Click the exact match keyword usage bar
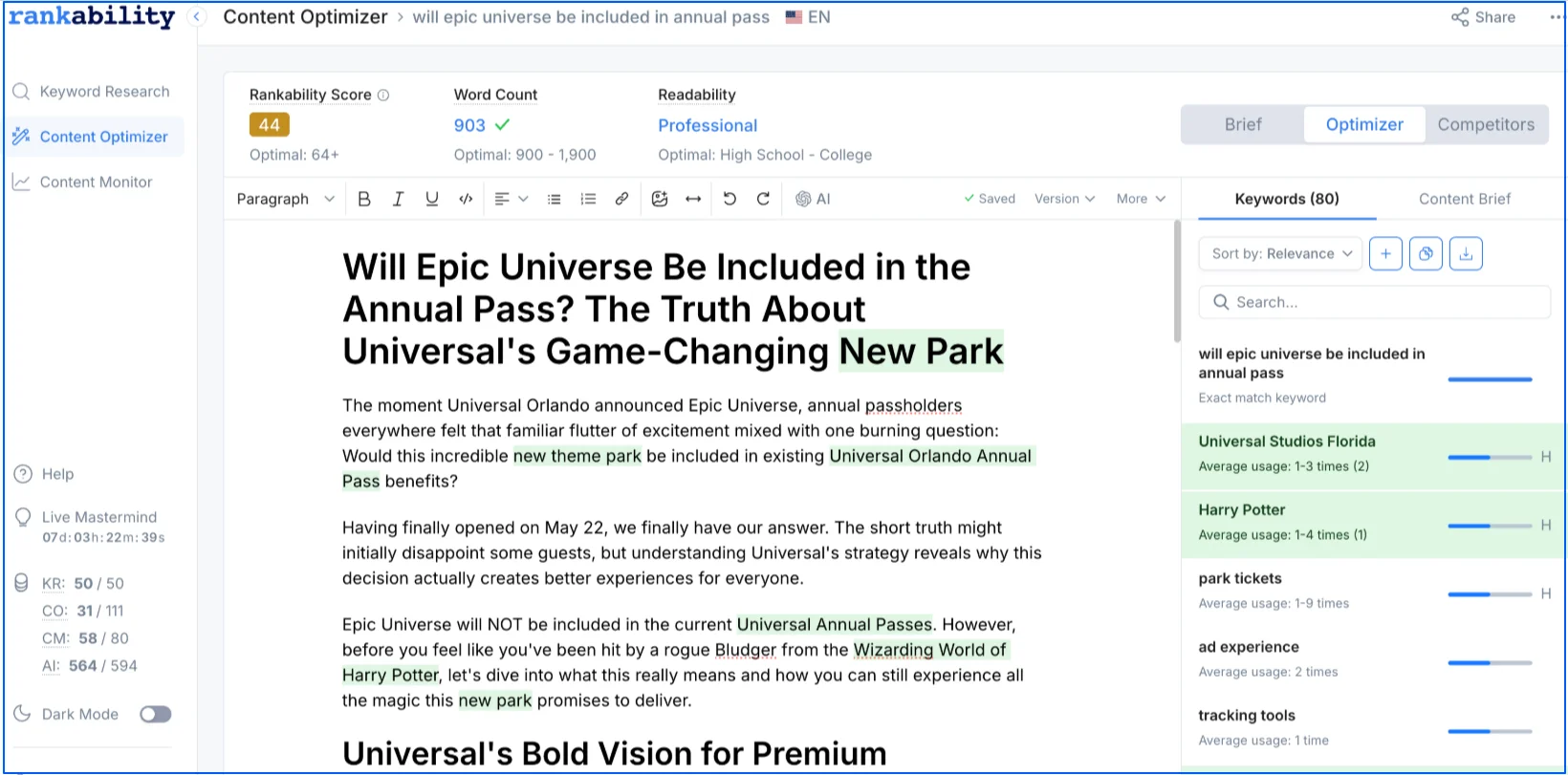The image size is (1568, 775). click(1490, 379)
